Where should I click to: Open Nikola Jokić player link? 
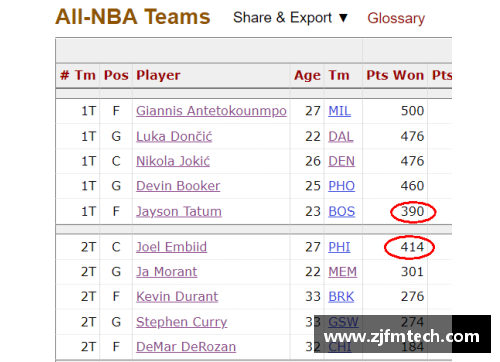(x=173, y=161)
